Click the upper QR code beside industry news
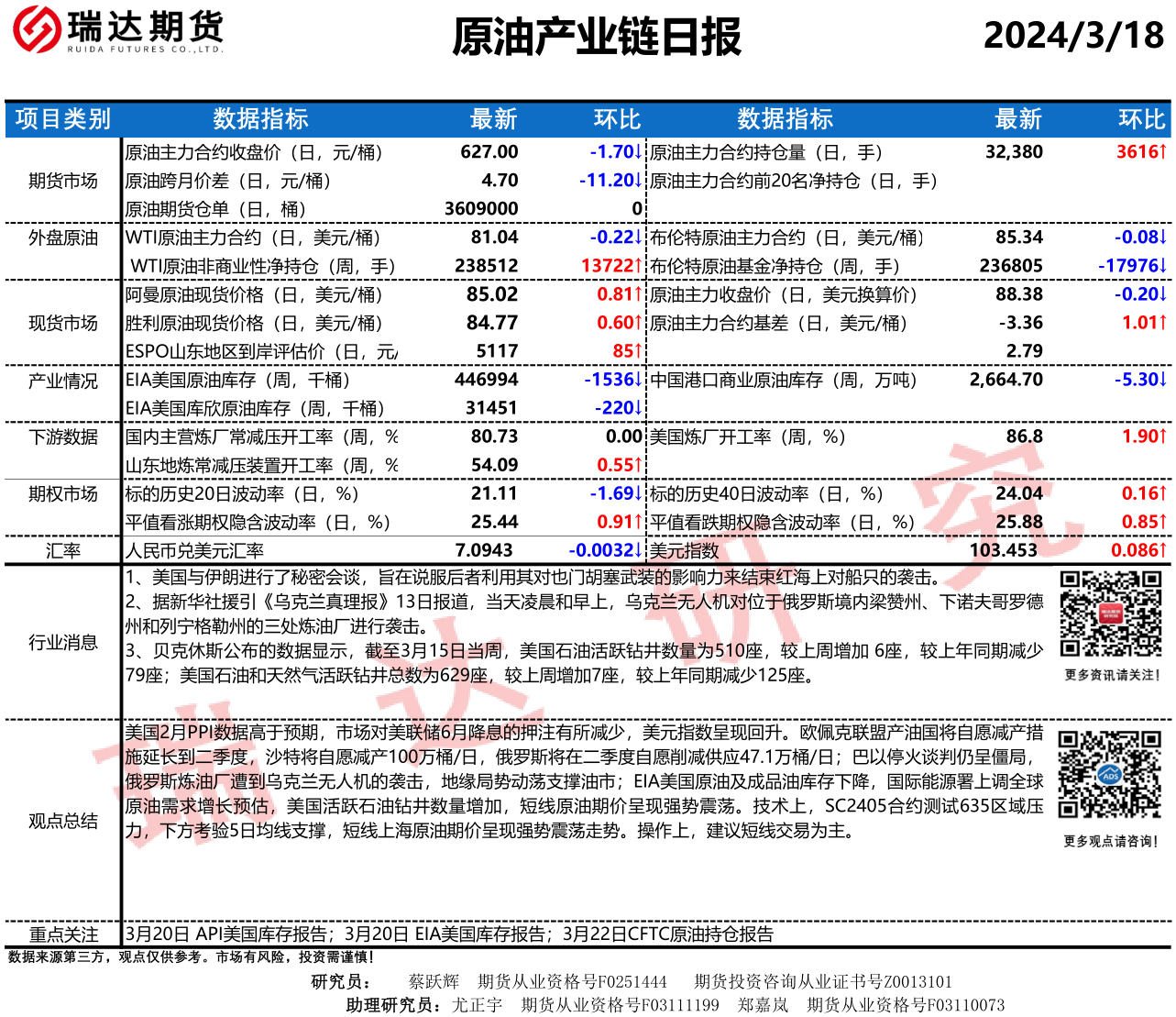1176x1017 pixels. [1110, 614]
